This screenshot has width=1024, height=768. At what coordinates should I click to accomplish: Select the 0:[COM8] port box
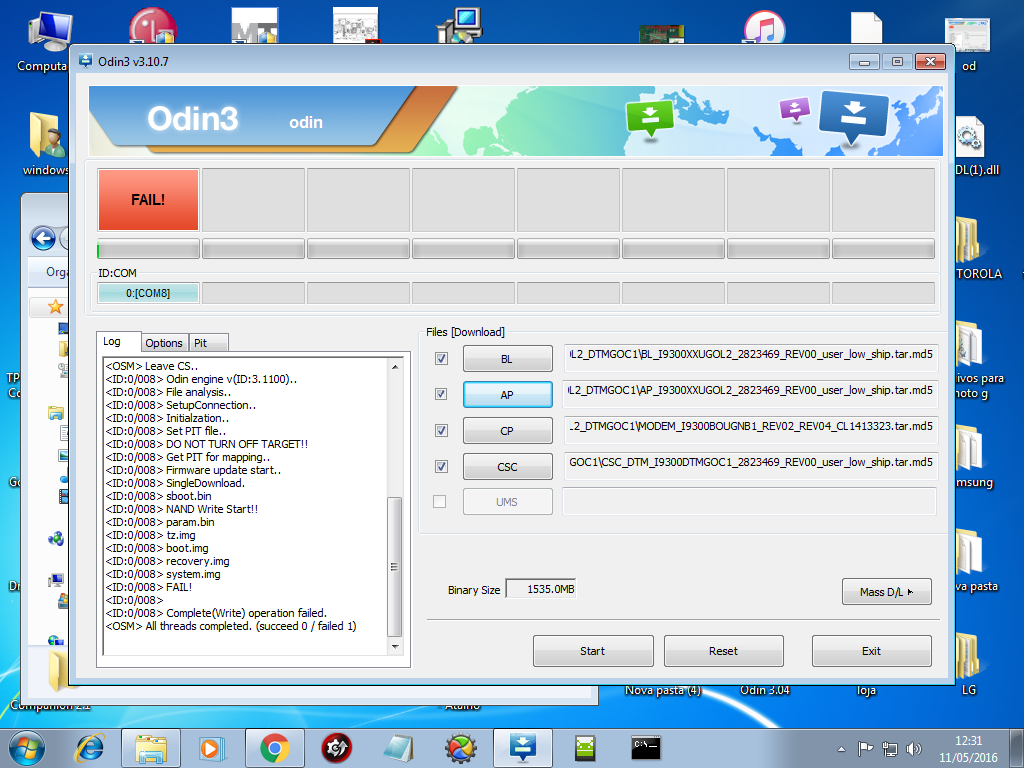[148, 293]
